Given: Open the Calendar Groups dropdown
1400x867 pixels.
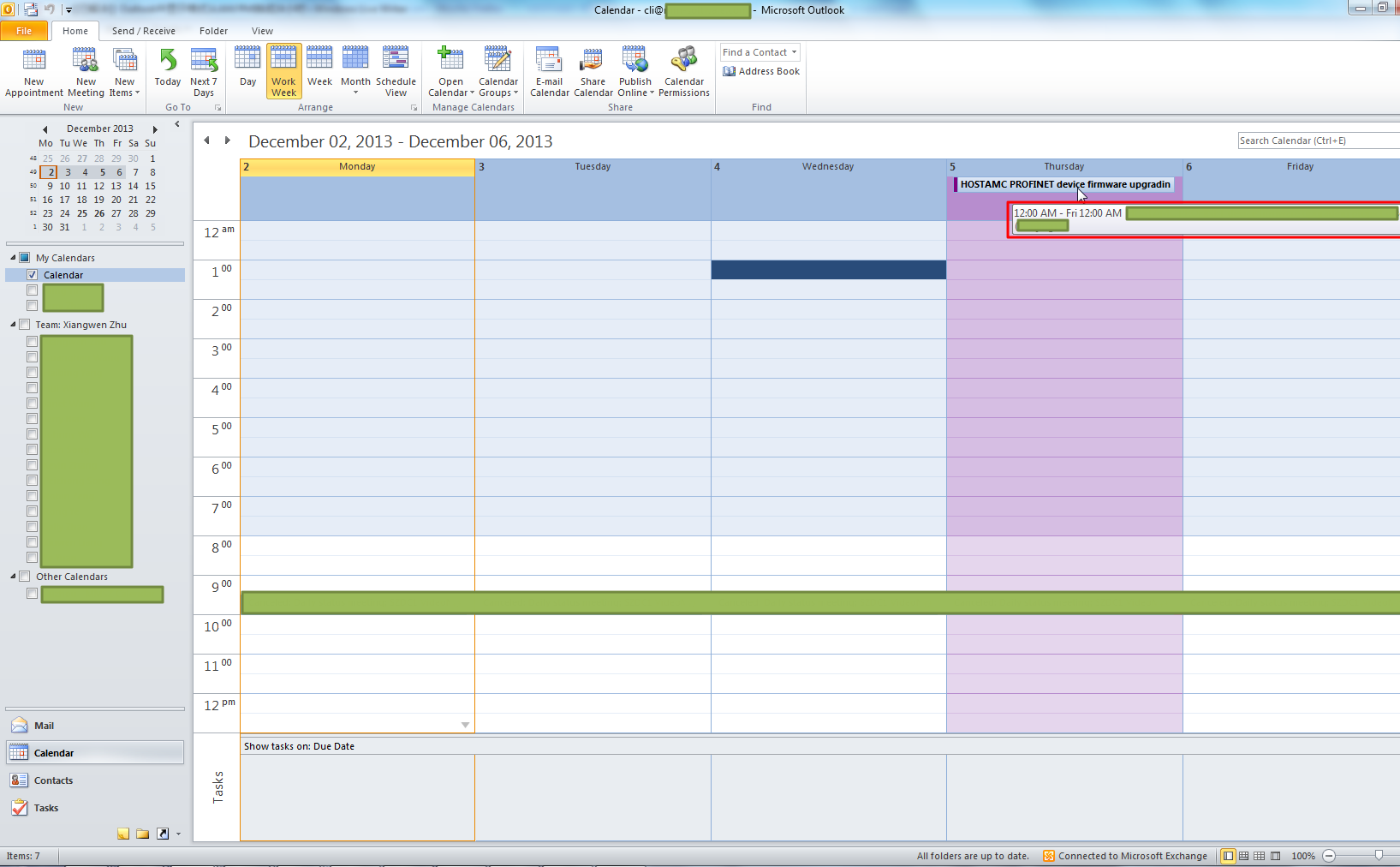Looking at the screenshot, I should point(498,72).
